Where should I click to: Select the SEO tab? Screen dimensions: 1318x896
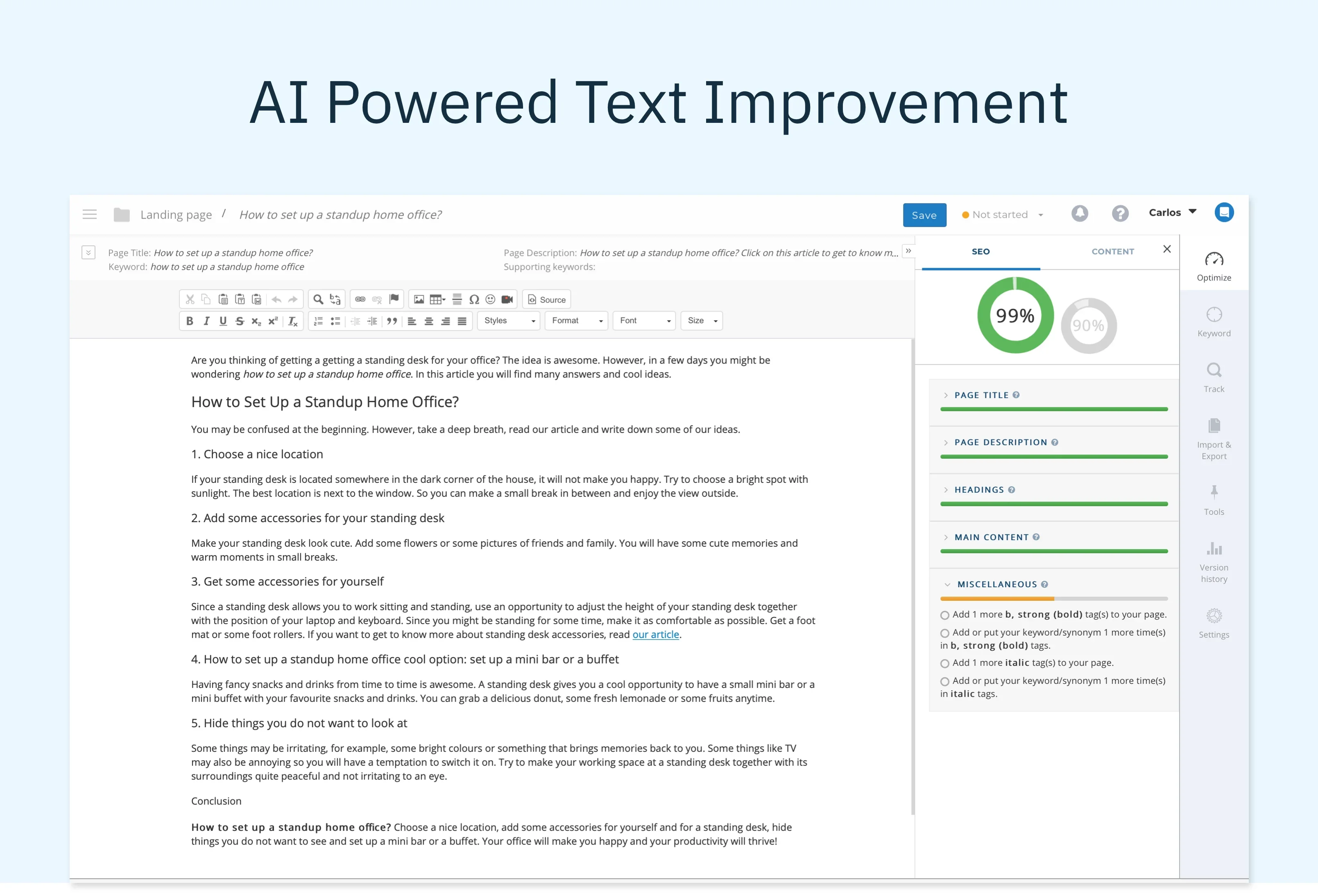(x=981, y=252)
